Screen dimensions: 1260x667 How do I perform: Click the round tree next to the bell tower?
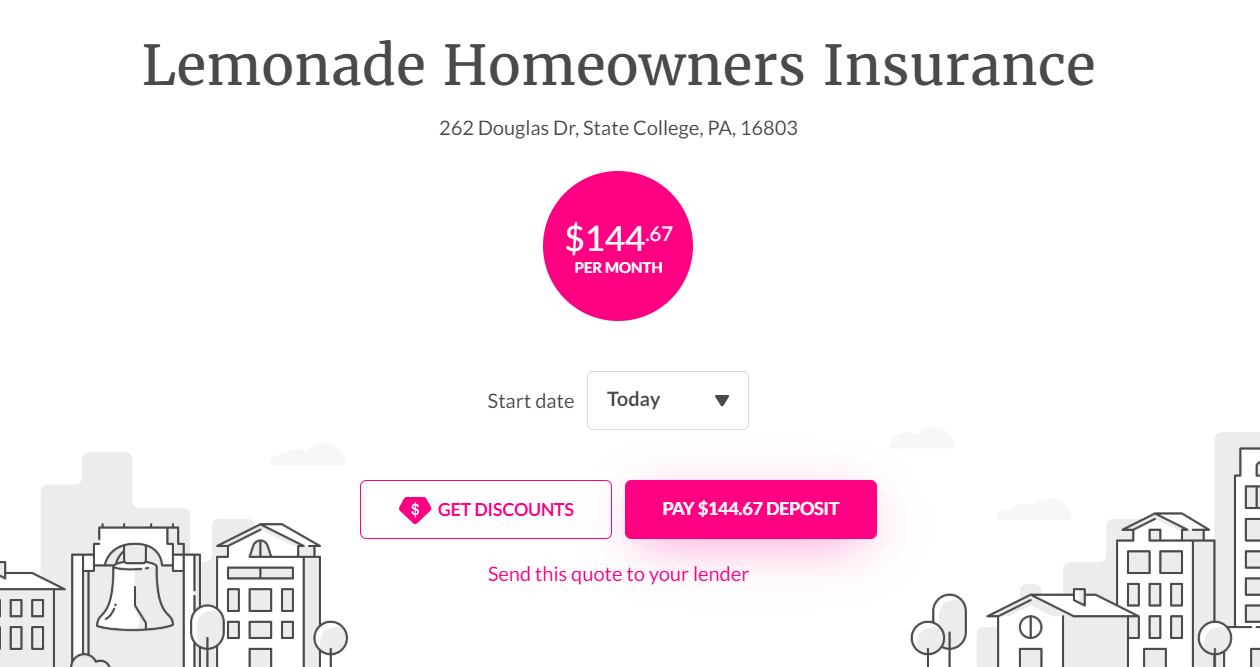pyautogui.click(x=207, y=627)
